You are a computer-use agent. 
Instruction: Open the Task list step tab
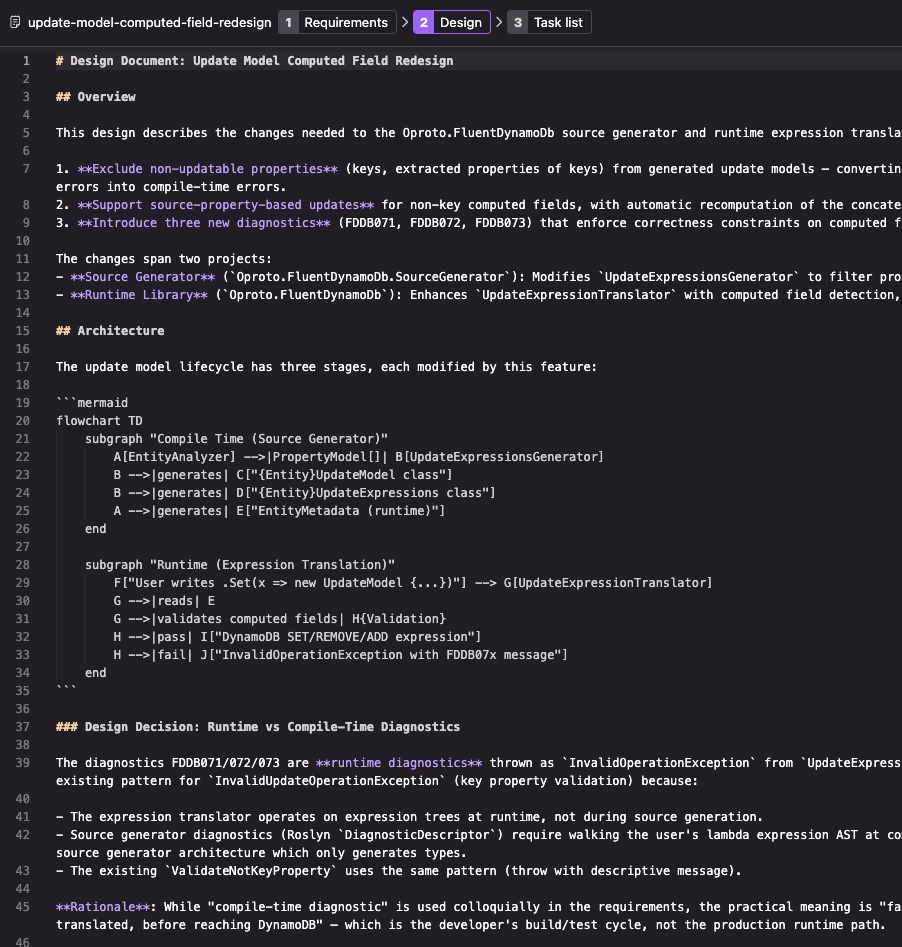(x=549, y=22)
